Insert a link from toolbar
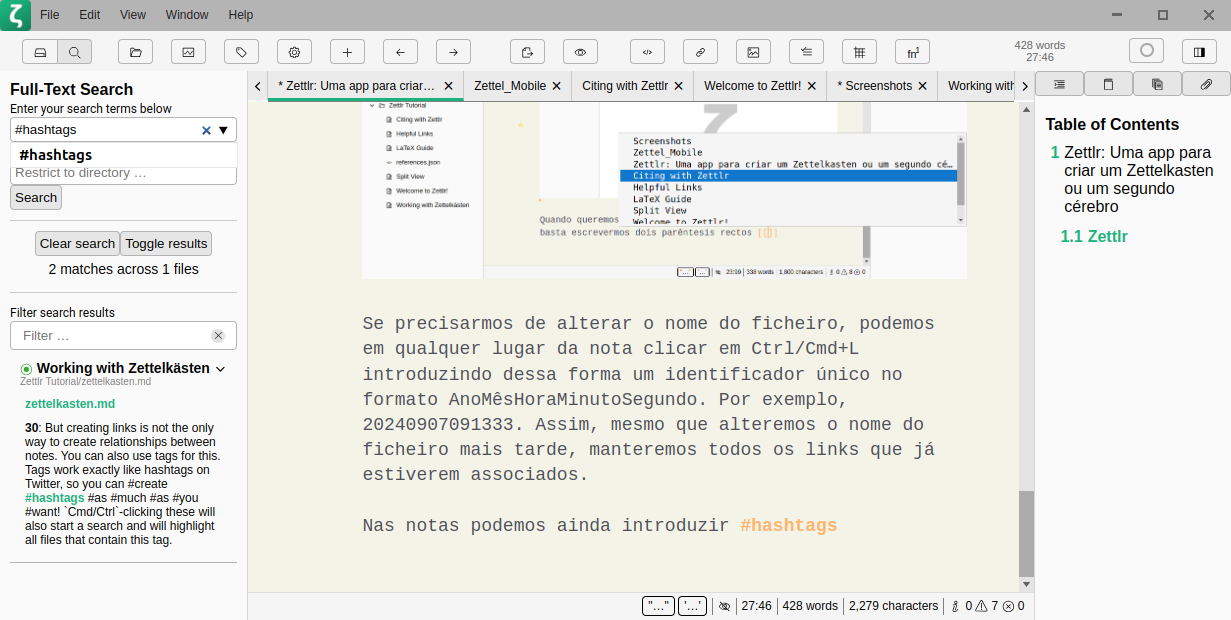 [700, 51]
